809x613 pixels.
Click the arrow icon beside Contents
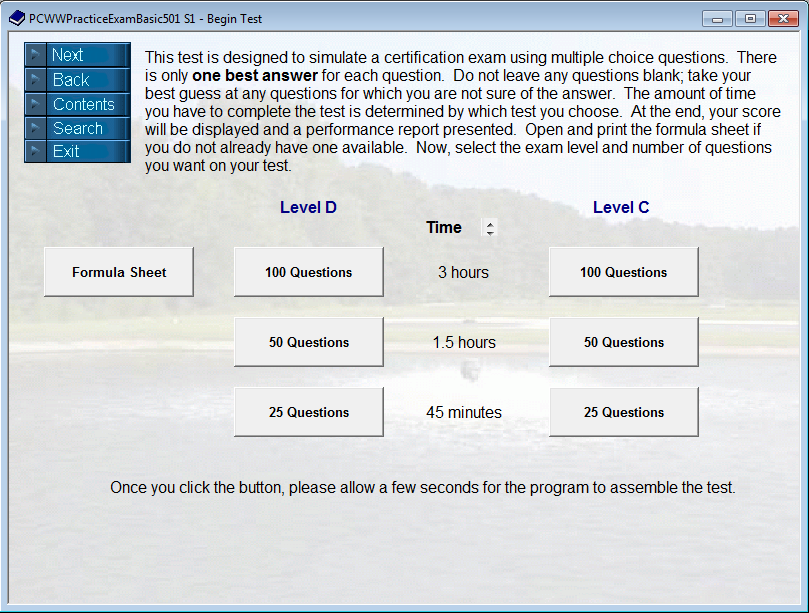coord(36,104)
